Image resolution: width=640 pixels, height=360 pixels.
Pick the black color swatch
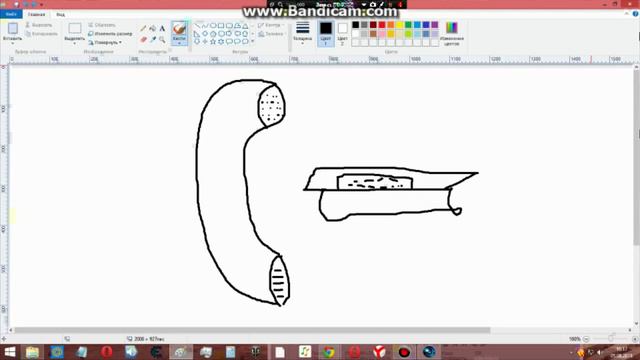[356, 25]
